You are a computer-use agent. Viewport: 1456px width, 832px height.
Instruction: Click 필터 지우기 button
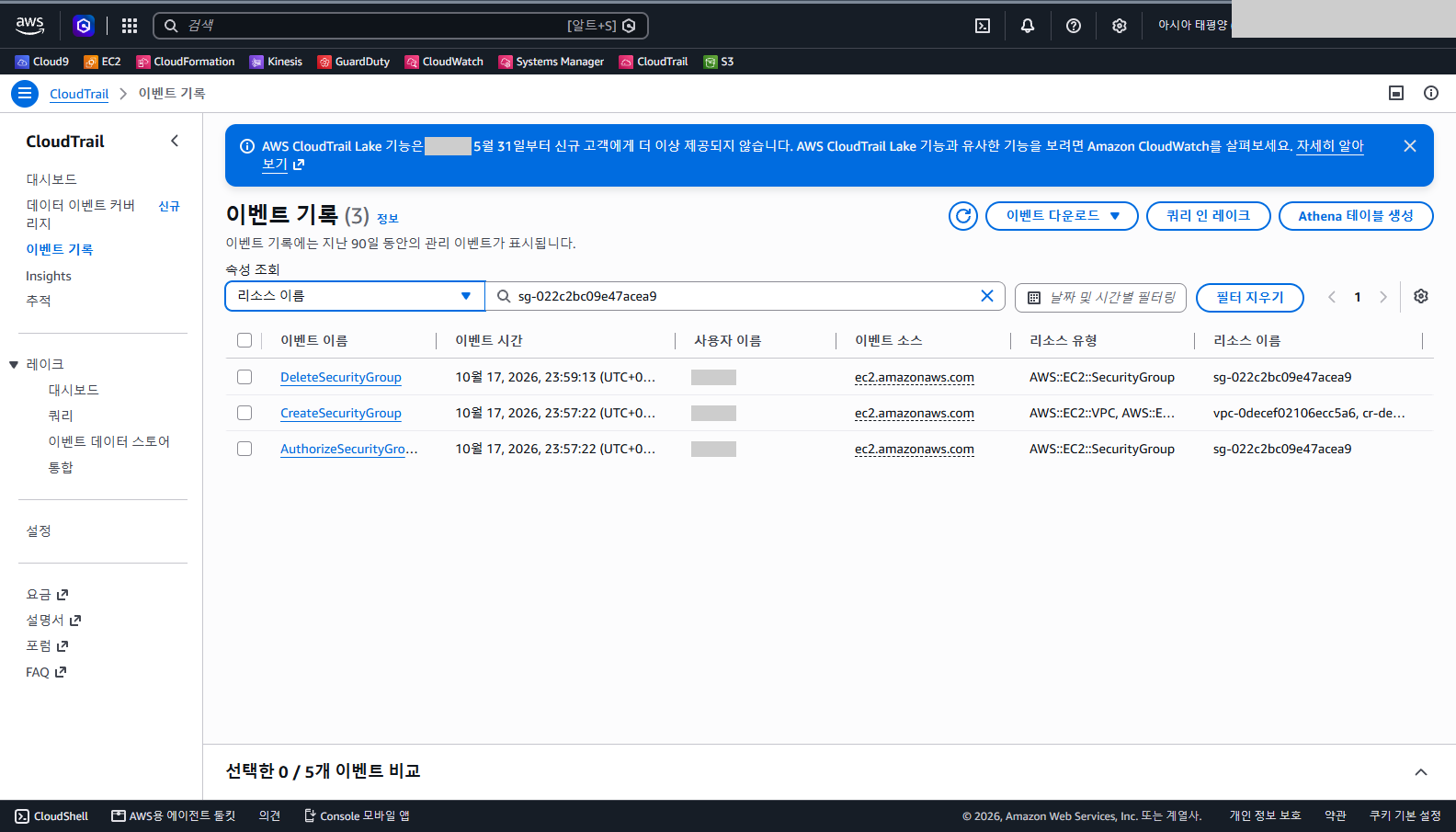1250,298
